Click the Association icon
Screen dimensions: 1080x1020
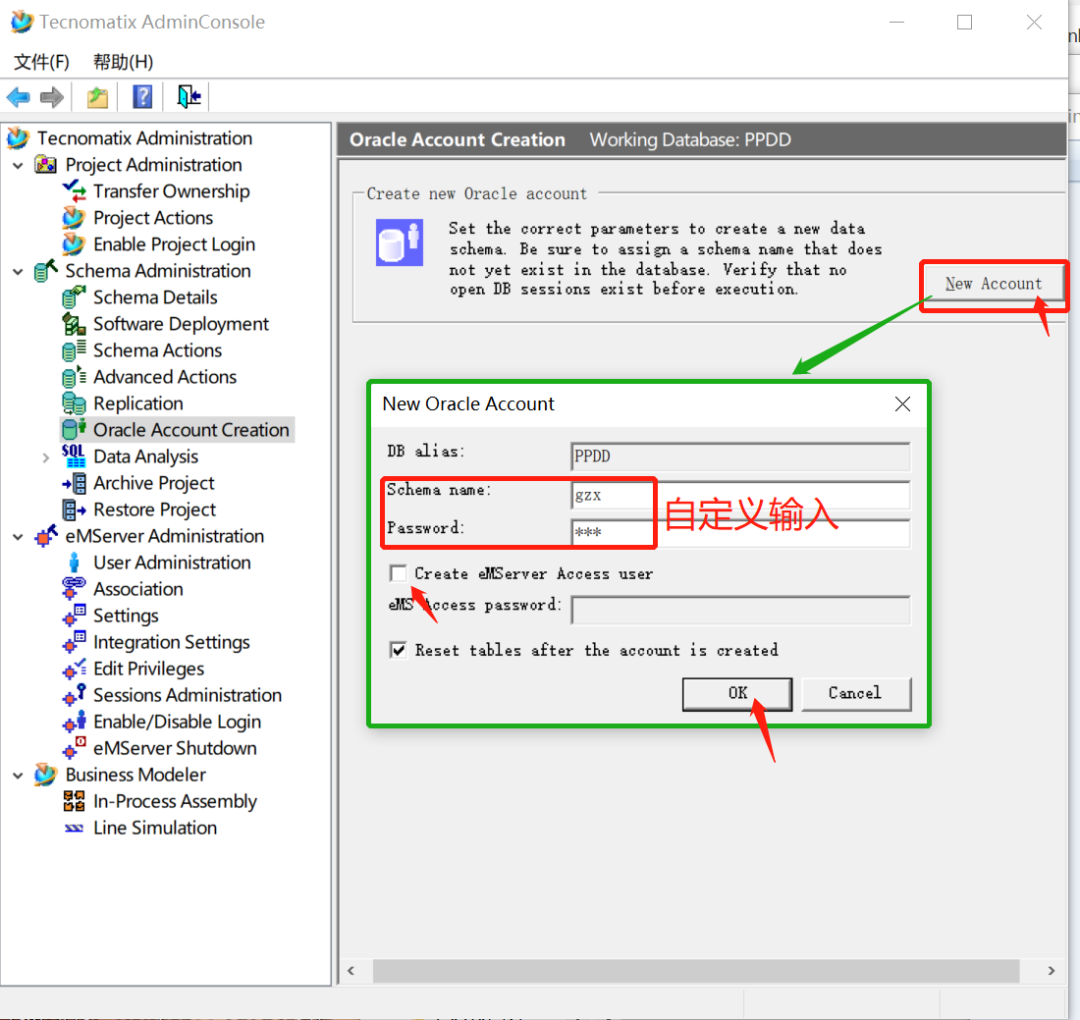point(74,589)
